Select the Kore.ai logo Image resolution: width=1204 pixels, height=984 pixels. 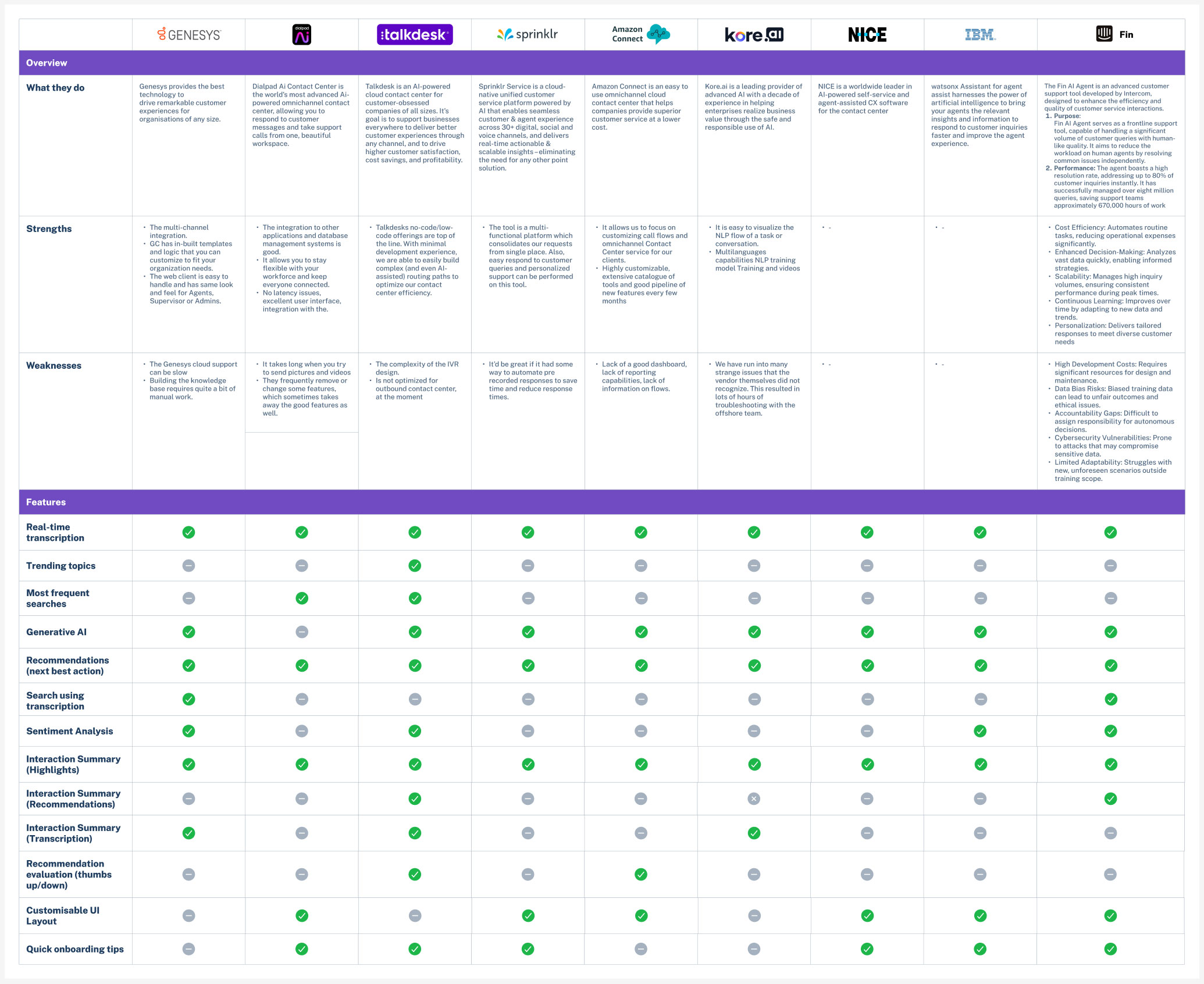click(x=753, y=34)
